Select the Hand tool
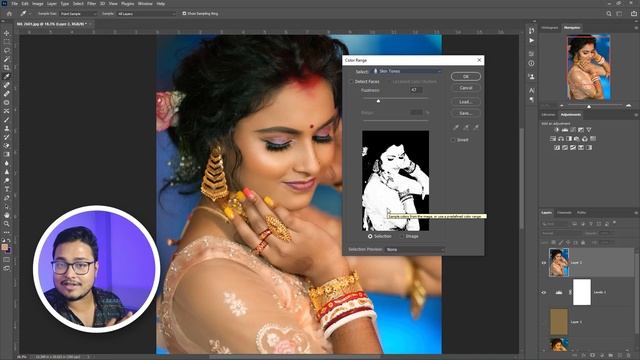 [x=7, y=215]
